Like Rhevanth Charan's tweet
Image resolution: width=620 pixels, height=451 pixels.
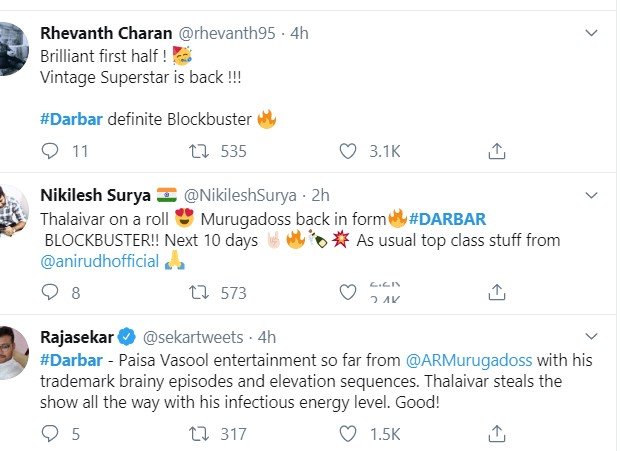[x=348, y=151]
